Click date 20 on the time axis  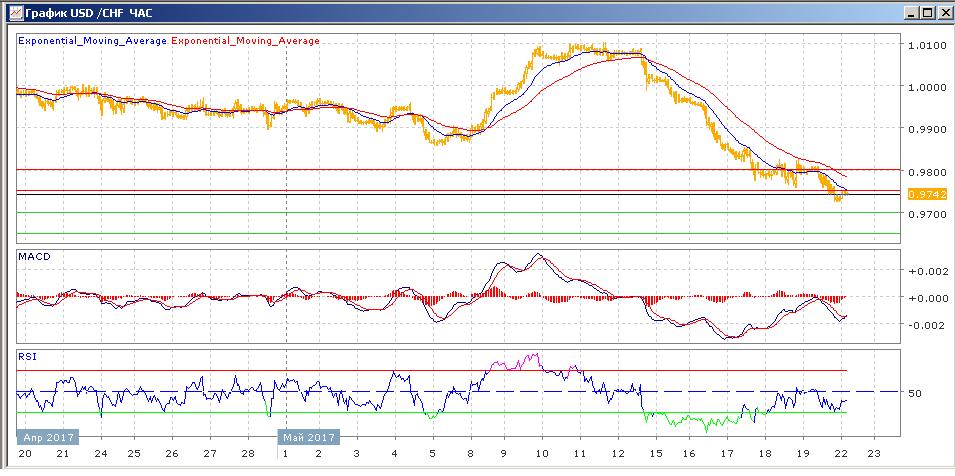[25, 454]
